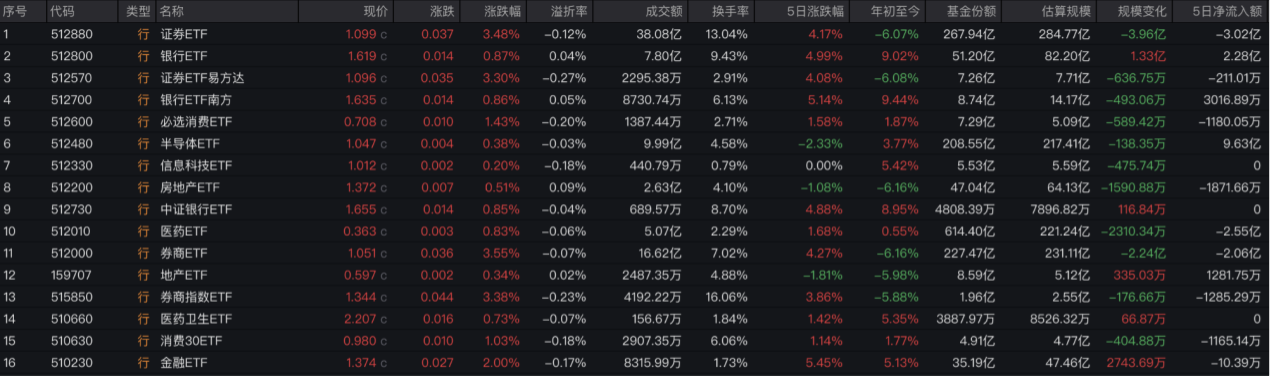Click the 代码 column header
This screenshot has width=1274, height=378.
62,12
